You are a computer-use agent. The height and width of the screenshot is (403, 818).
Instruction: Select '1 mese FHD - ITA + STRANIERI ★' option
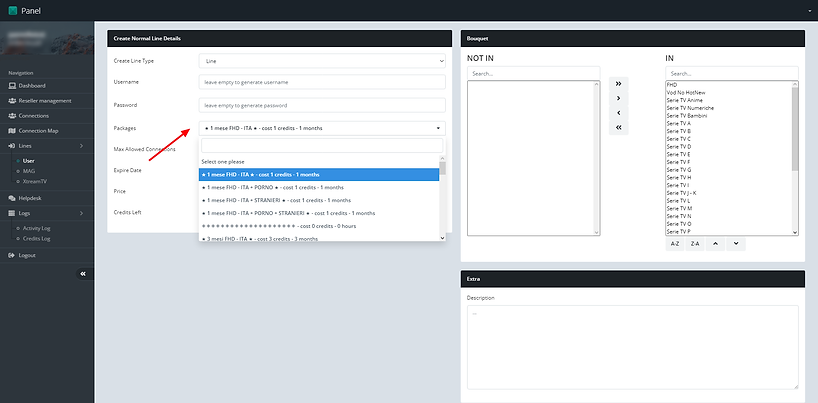tap(319, 200)
